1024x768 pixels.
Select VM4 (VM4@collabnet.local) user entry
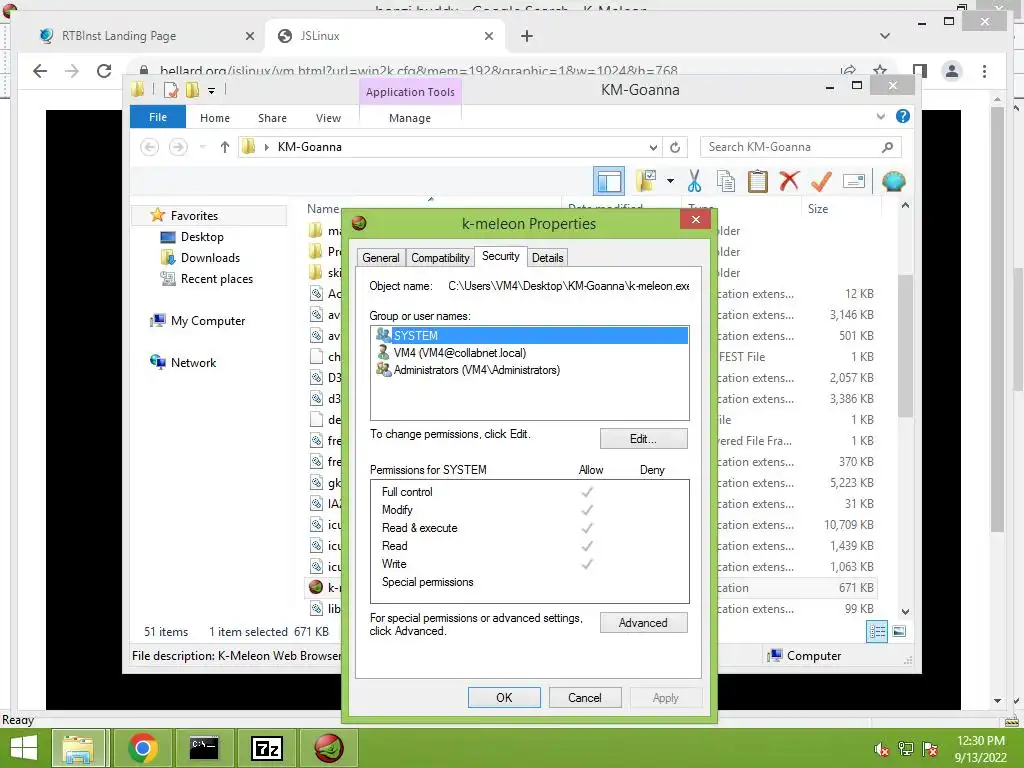tap(460, 353)
